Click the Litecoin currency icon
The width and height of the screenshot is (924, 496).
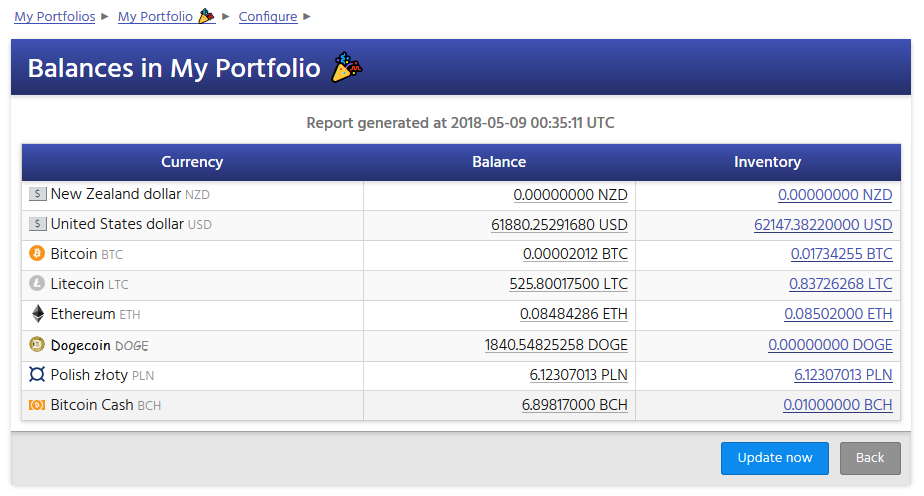tap(38, 284)
